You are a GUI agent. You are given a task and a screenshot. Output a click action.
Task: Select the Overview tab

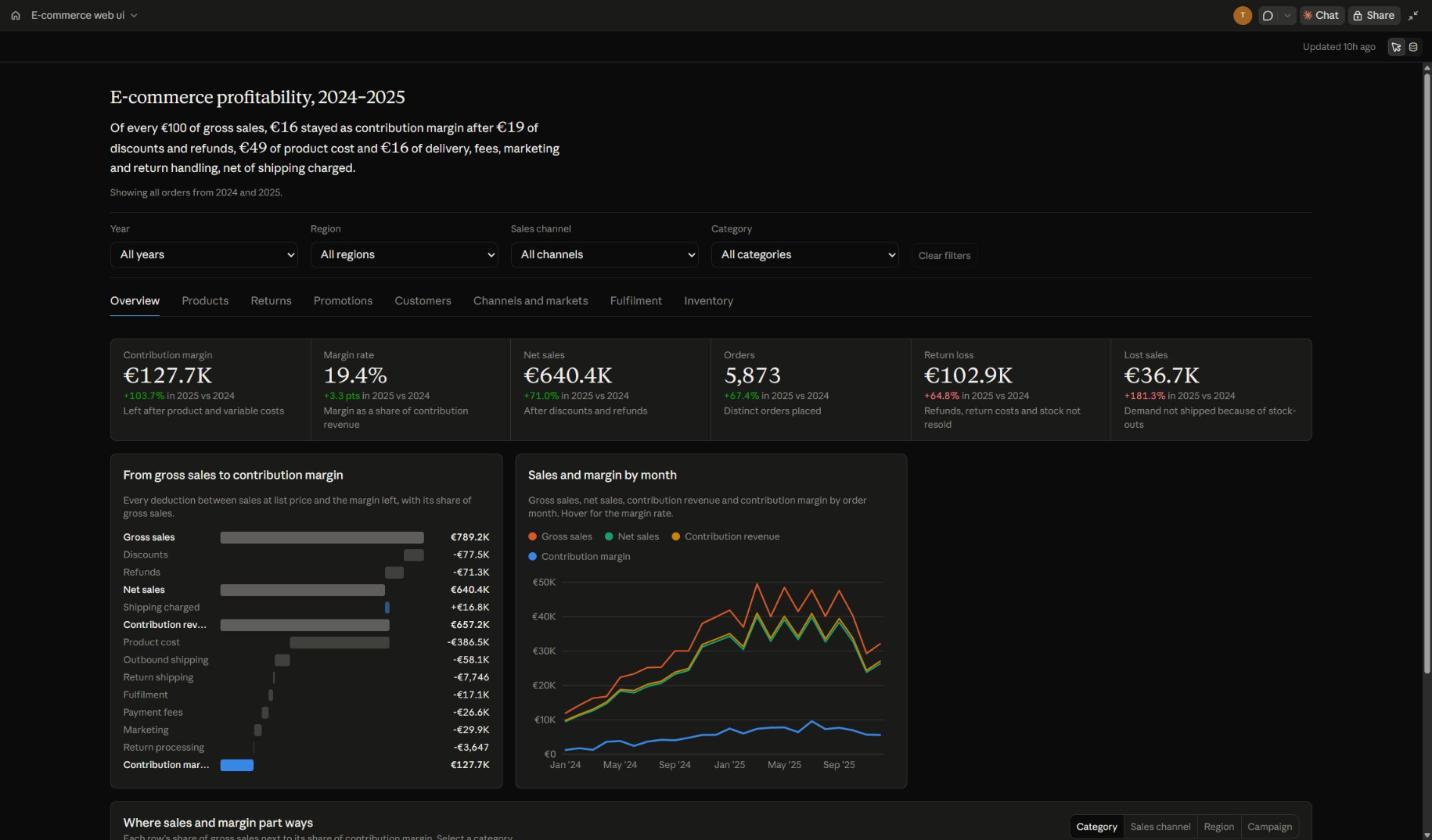[x=135, y=301]
